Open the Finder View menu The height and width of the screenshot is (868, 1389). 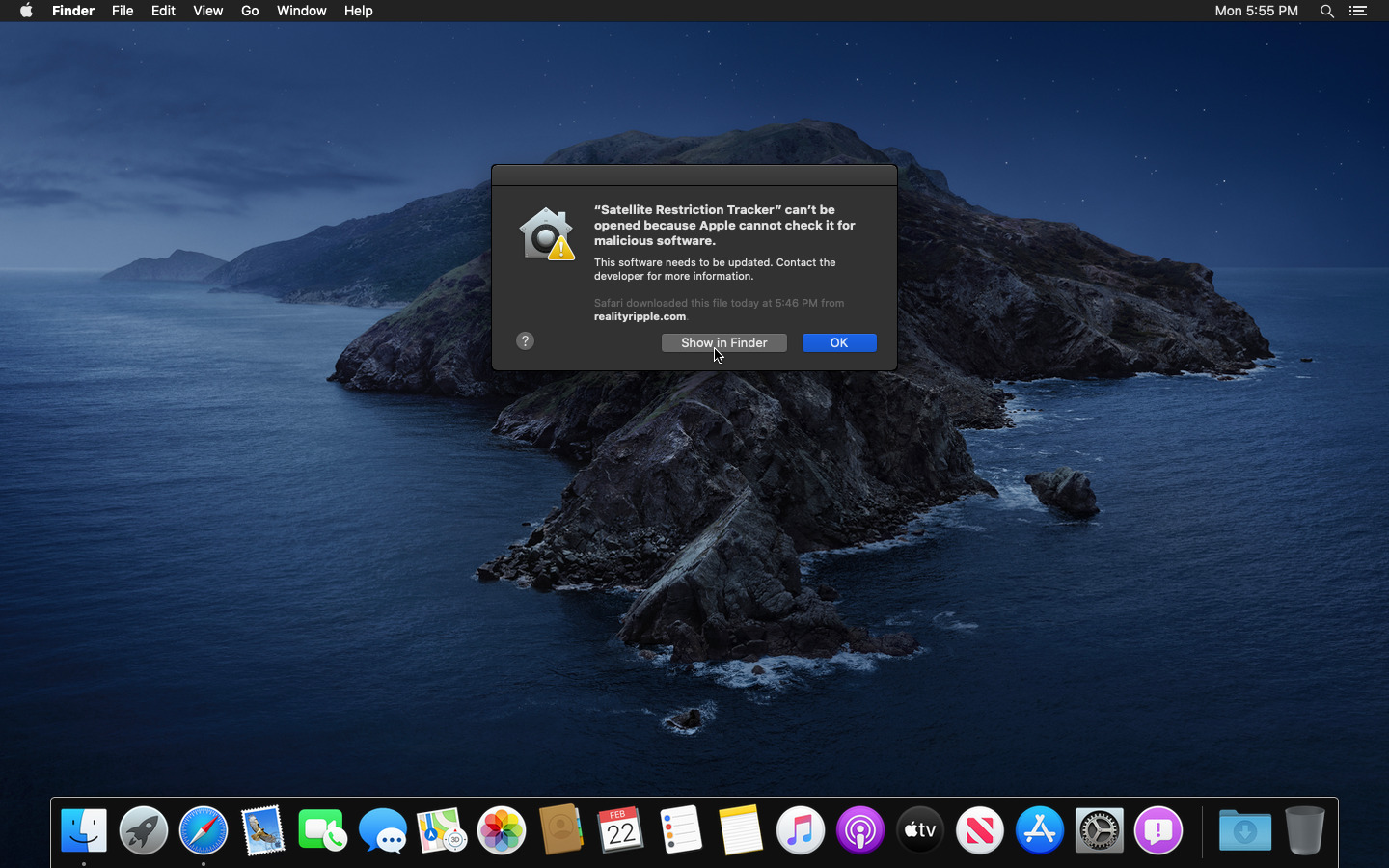tap(208, 11)
